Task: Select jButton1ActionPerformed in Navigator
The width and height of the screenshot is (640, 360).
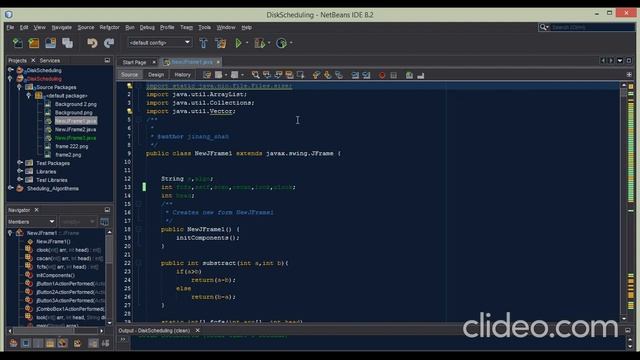Action: tap(70, 284)
